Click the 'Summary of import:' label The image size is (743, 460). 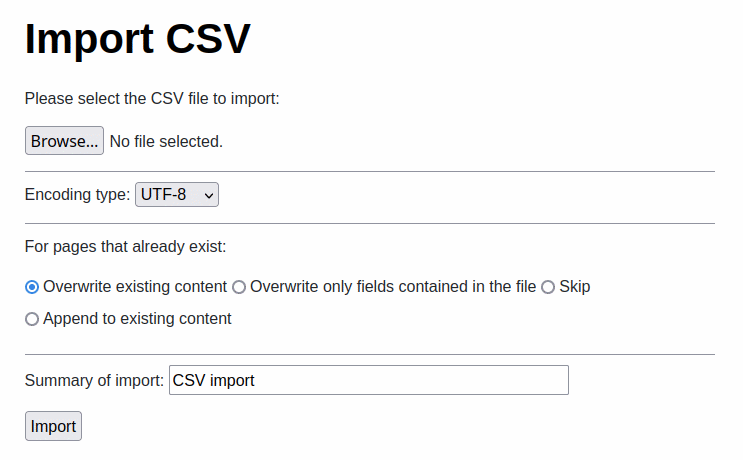coord(94,380)
